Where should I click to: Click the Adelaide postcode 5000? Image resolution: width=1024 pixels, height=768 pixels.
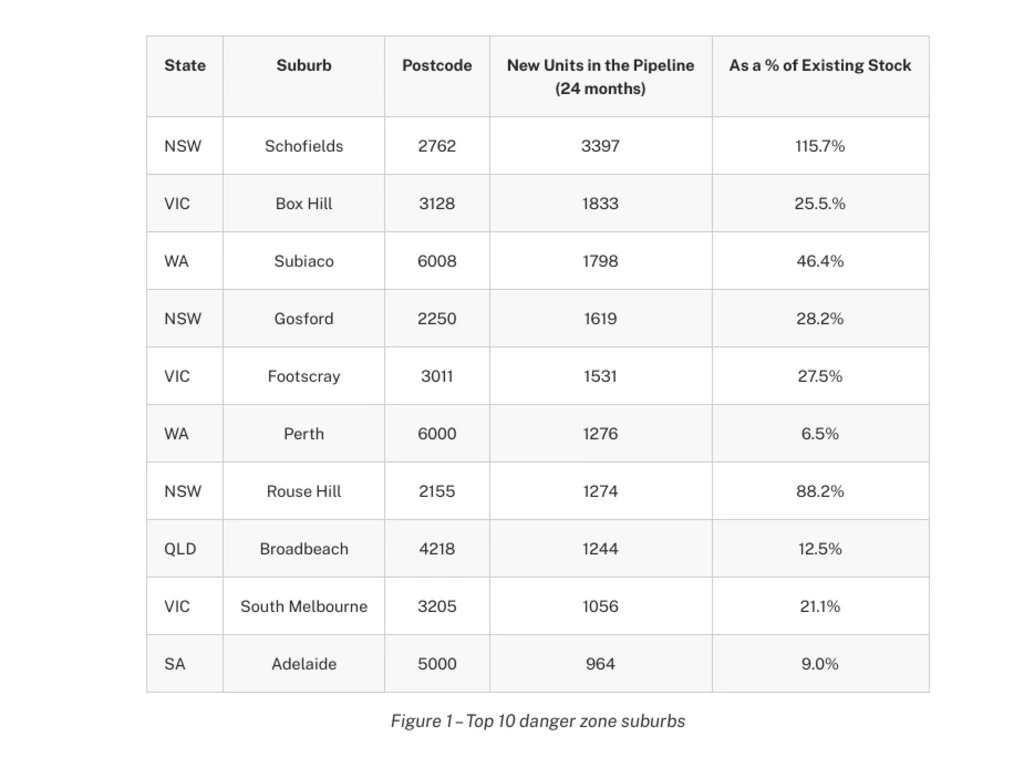437,664
